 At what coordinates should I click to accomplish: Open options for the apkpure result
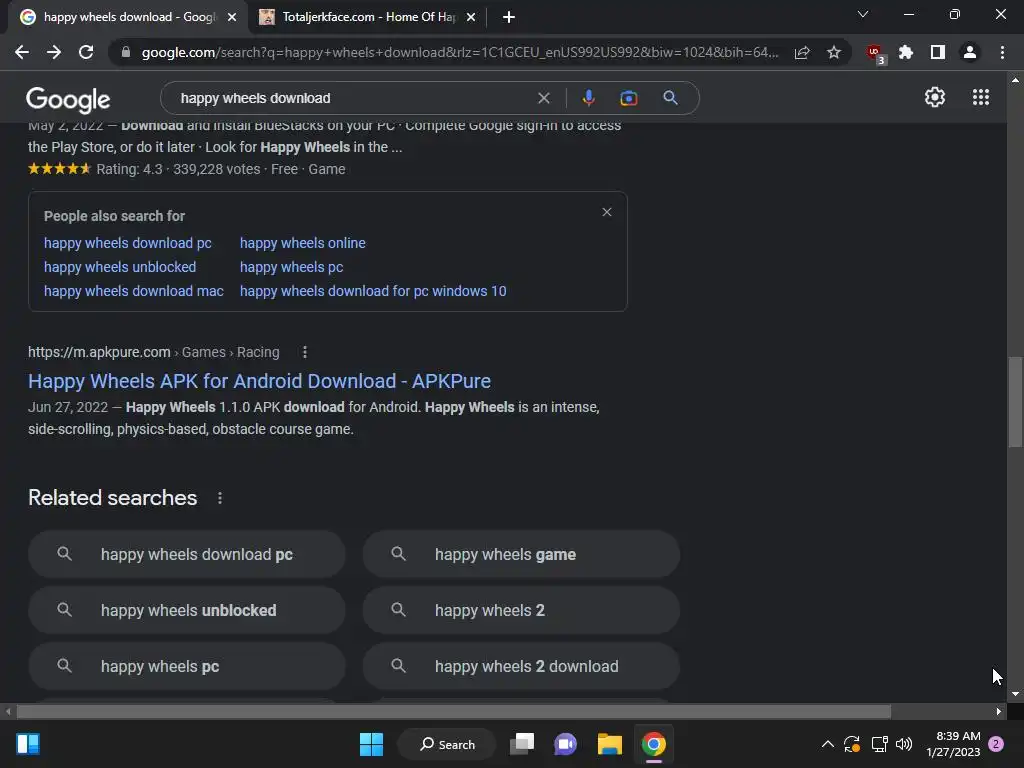[305, 353]
